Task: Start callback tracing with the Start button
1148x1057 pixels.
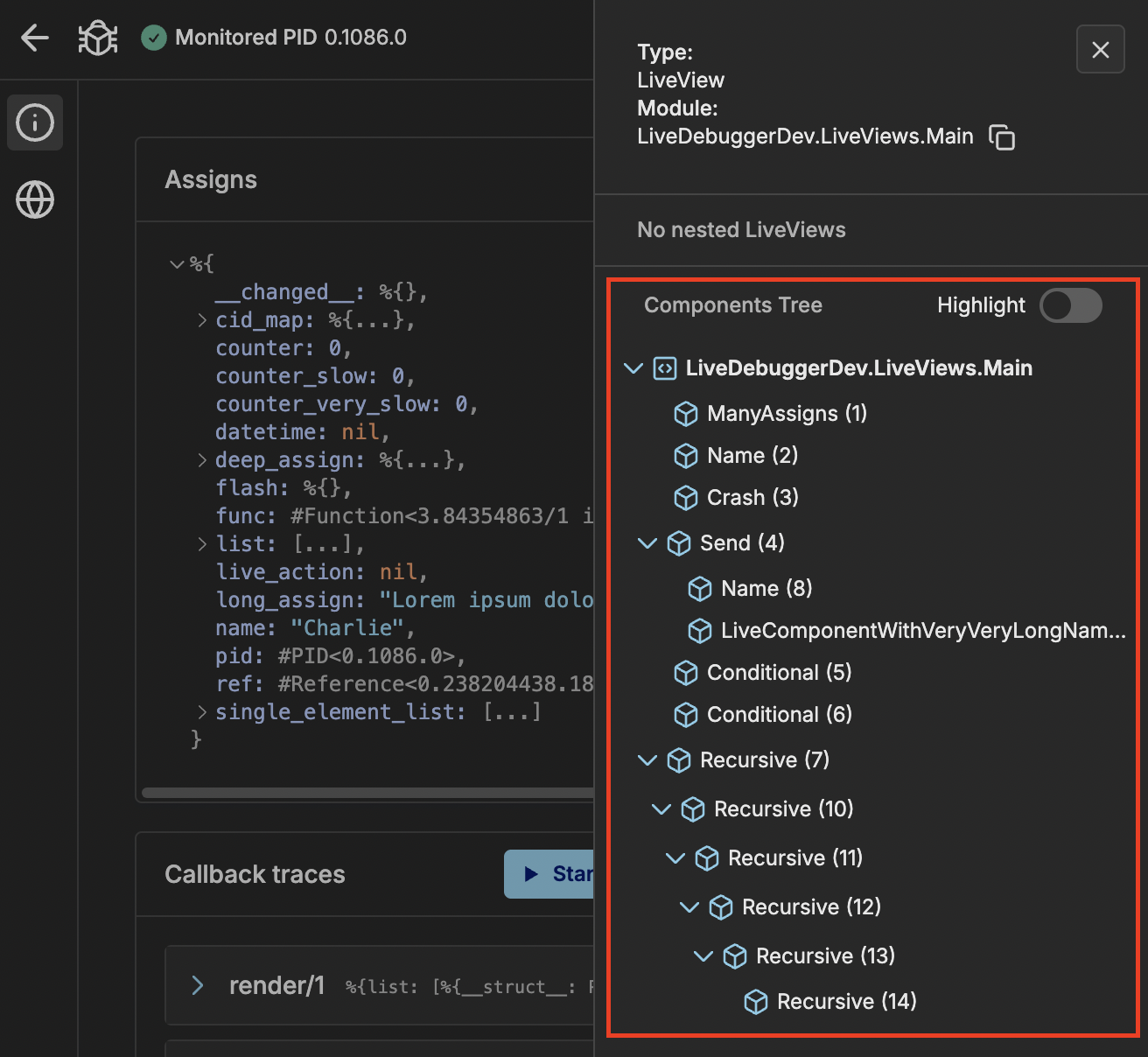Action: click(x=549, y=874)
